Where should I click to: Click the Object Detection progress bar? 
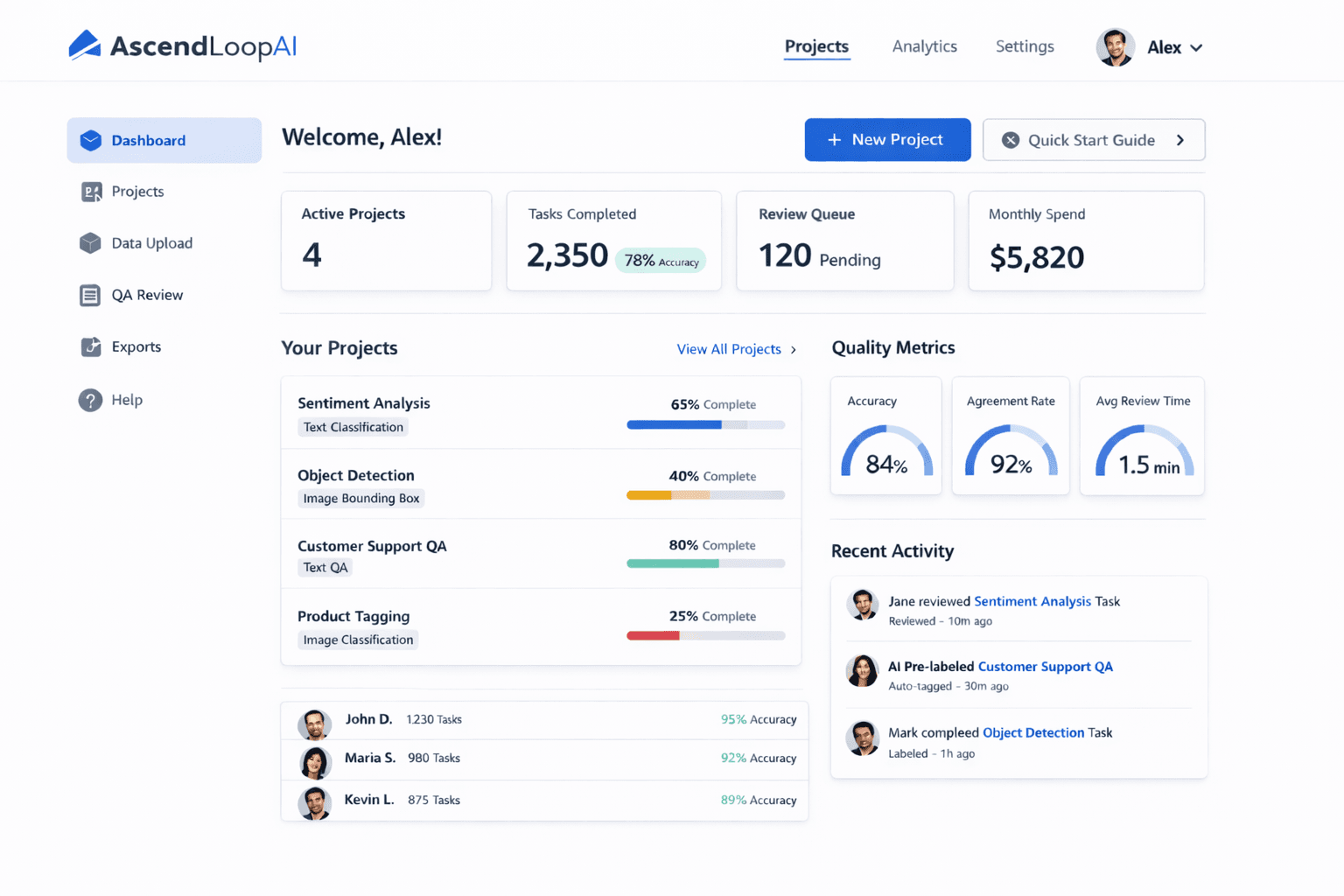click(x=705, y=494)
